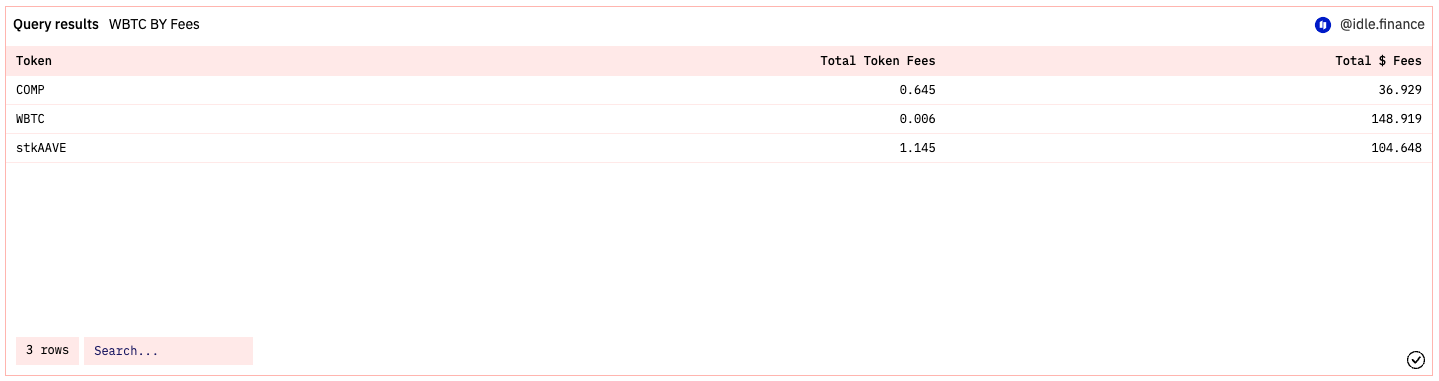Screen dimensions: 1439x381
Task: Click the 3 rows counter label
Action: point(47,351)
